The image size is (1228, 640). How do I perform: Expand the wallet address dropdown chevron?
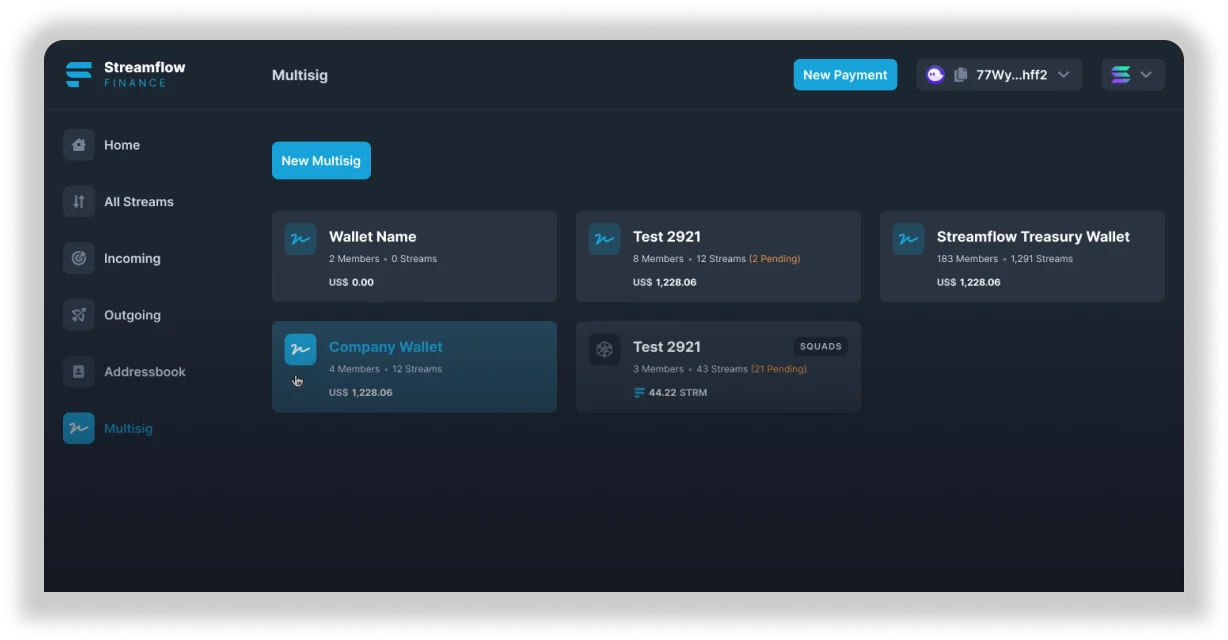(1064, 75)
